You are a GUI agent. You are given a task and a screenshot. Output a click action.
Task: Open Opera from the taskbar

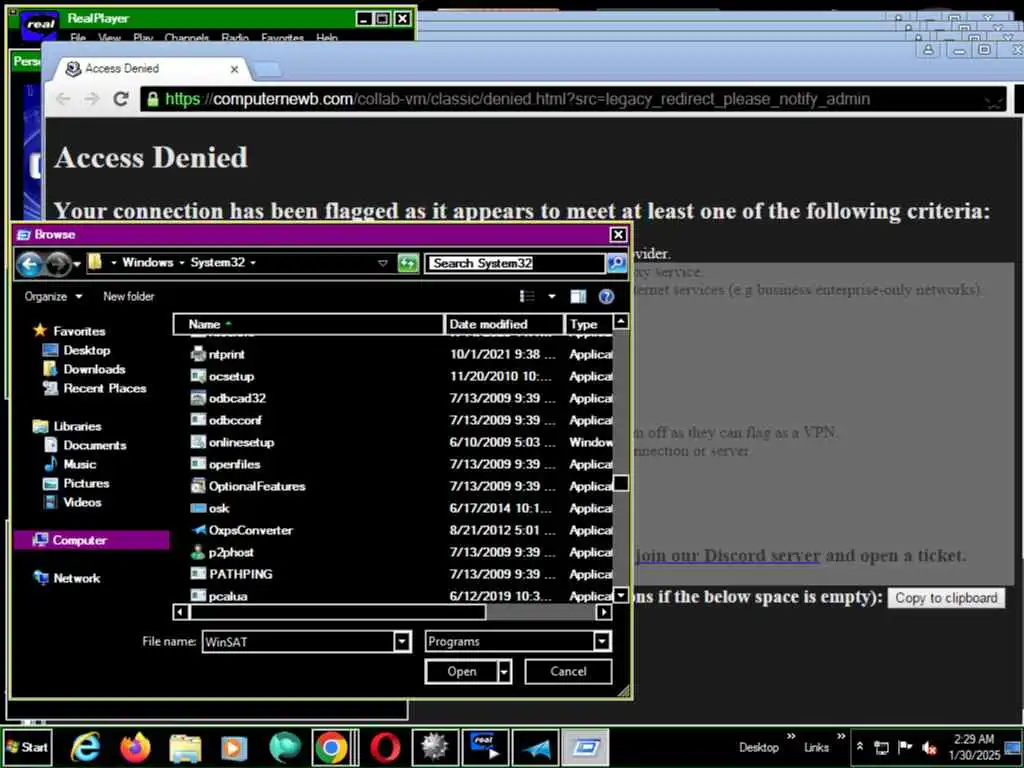[385, 747]
